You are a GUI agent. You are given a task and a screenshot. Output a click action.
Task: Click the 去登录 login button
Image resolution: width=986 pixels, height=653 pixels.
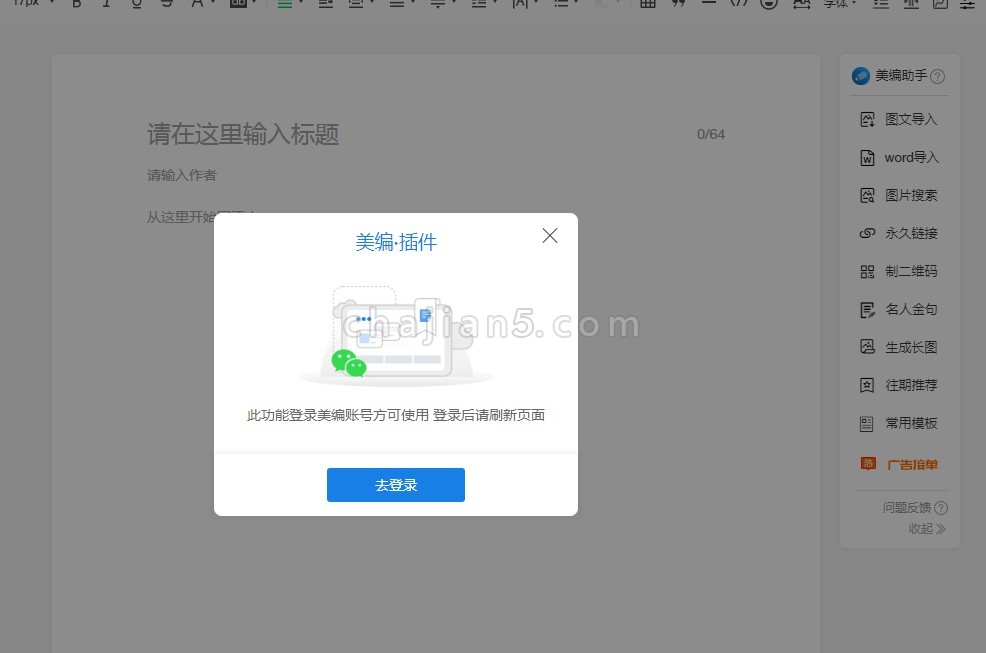click(x=396, y=485)
